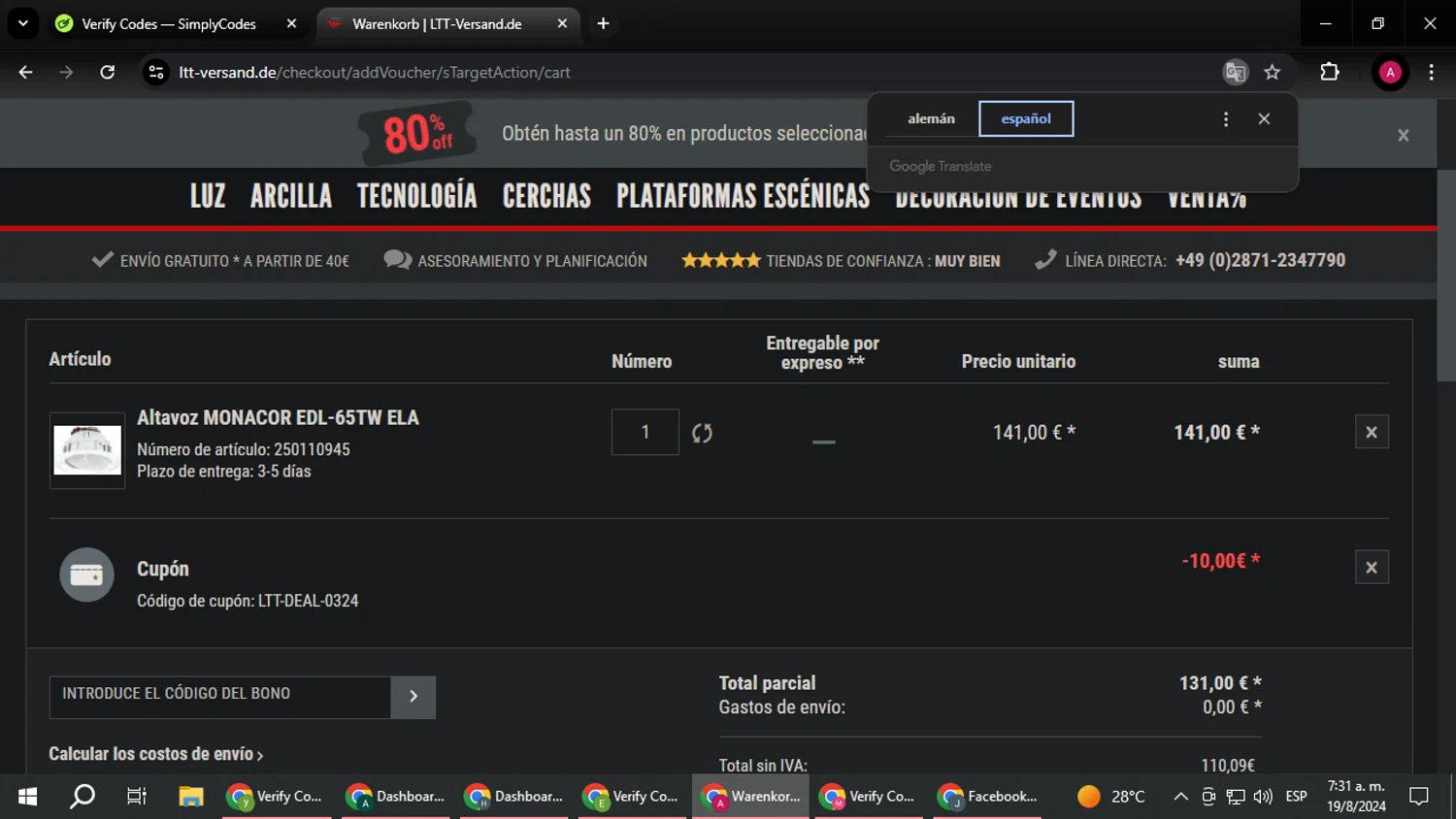This screenshot has height=819, width=1456.
Task: Show hidden system tray icons
Action: pyautogui.click(x=1180, y=797)
